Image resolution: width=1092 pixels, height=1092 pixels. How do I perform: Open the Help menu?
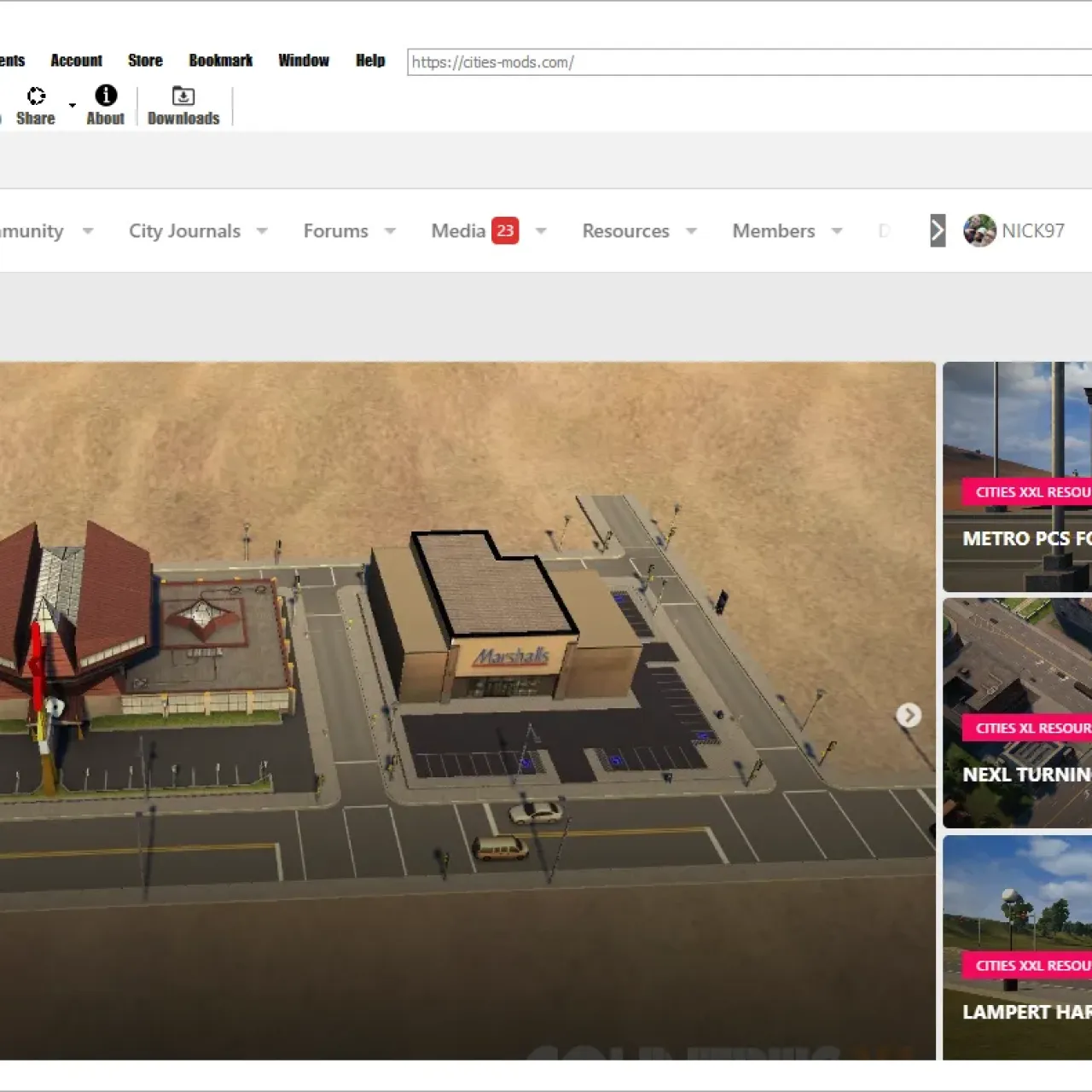(x=370, y=61)
